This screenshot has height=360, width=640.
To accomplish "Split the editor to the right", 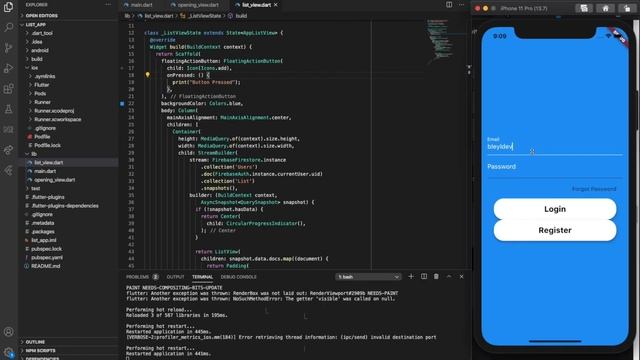I will tap(449, 4).
